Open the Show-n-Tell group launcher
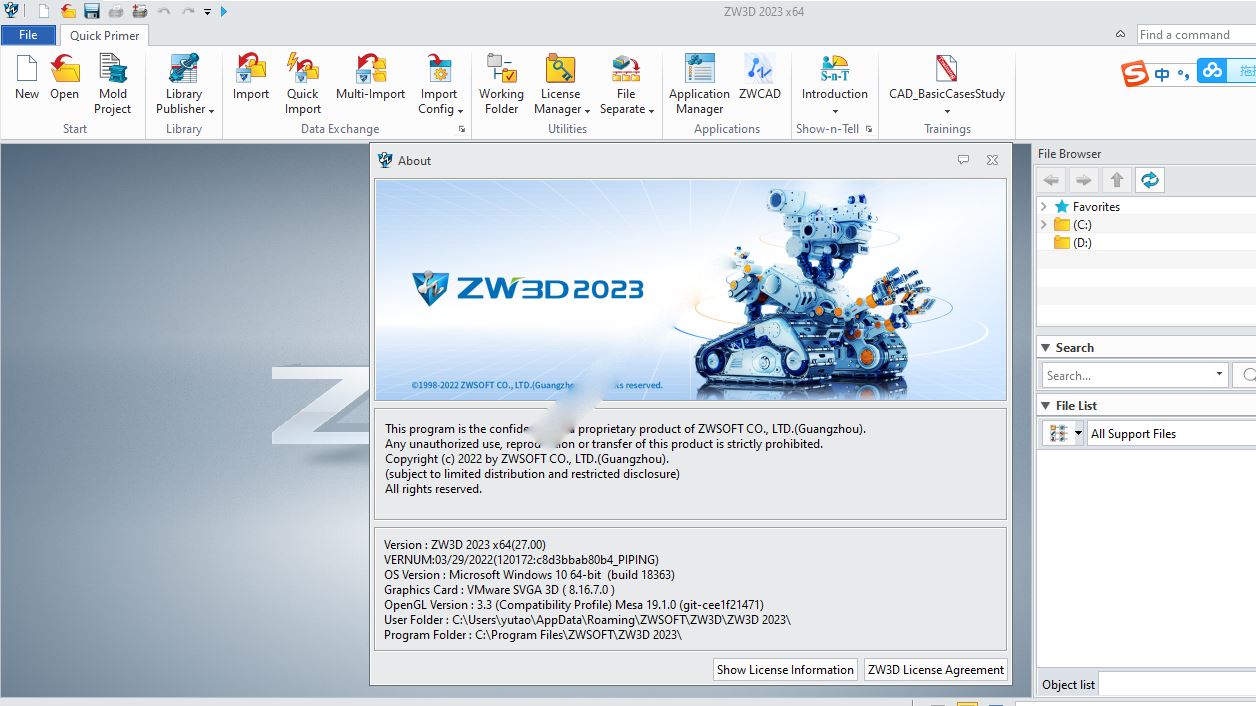The height and width of the screenshot is (706, 1256). [869, 130]
